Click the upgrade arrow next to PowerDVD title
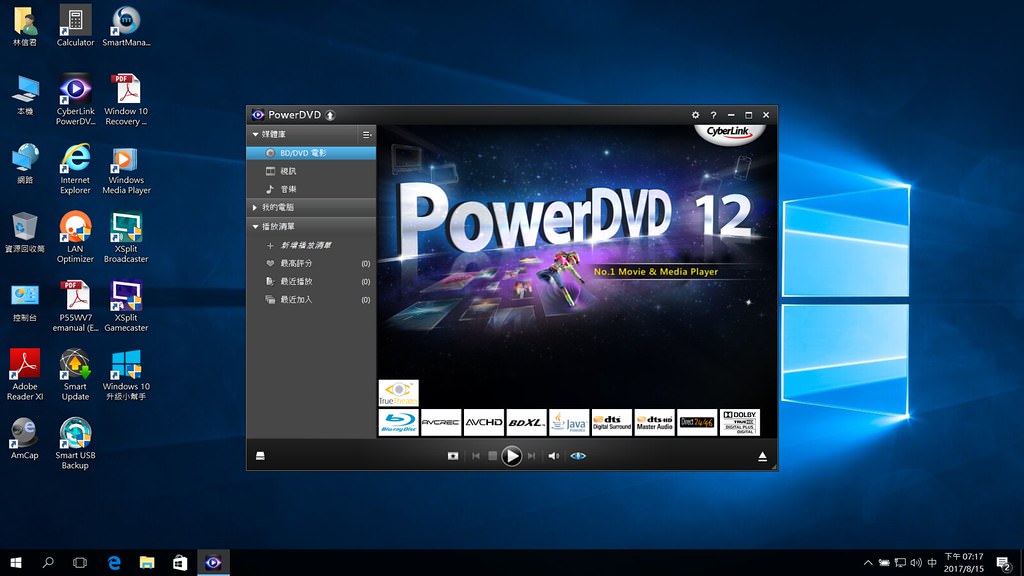 coord(330,115)
